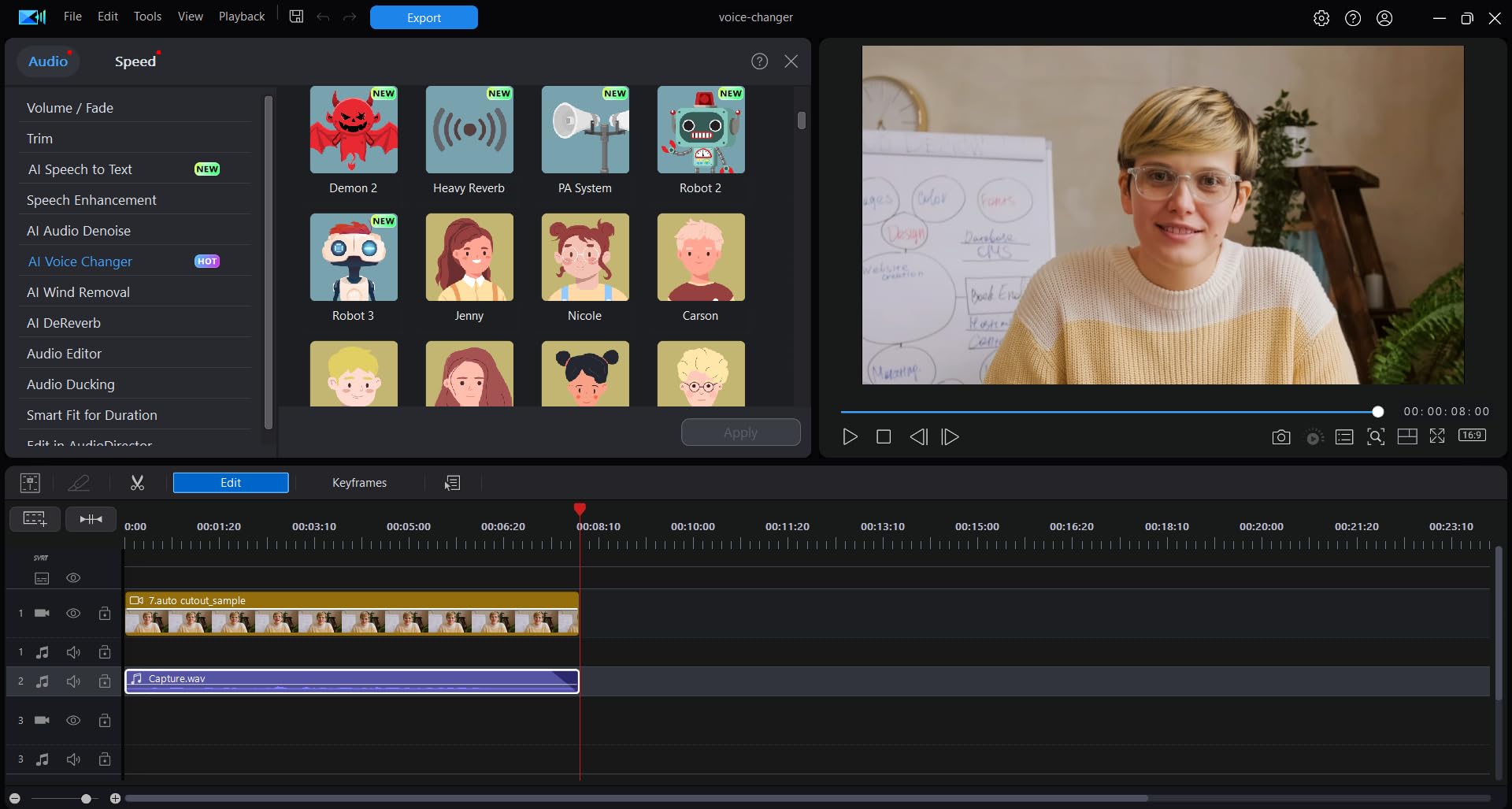Click the chapter list icon under the preview
The image size is (1512, 809).
coord(1344,436)
